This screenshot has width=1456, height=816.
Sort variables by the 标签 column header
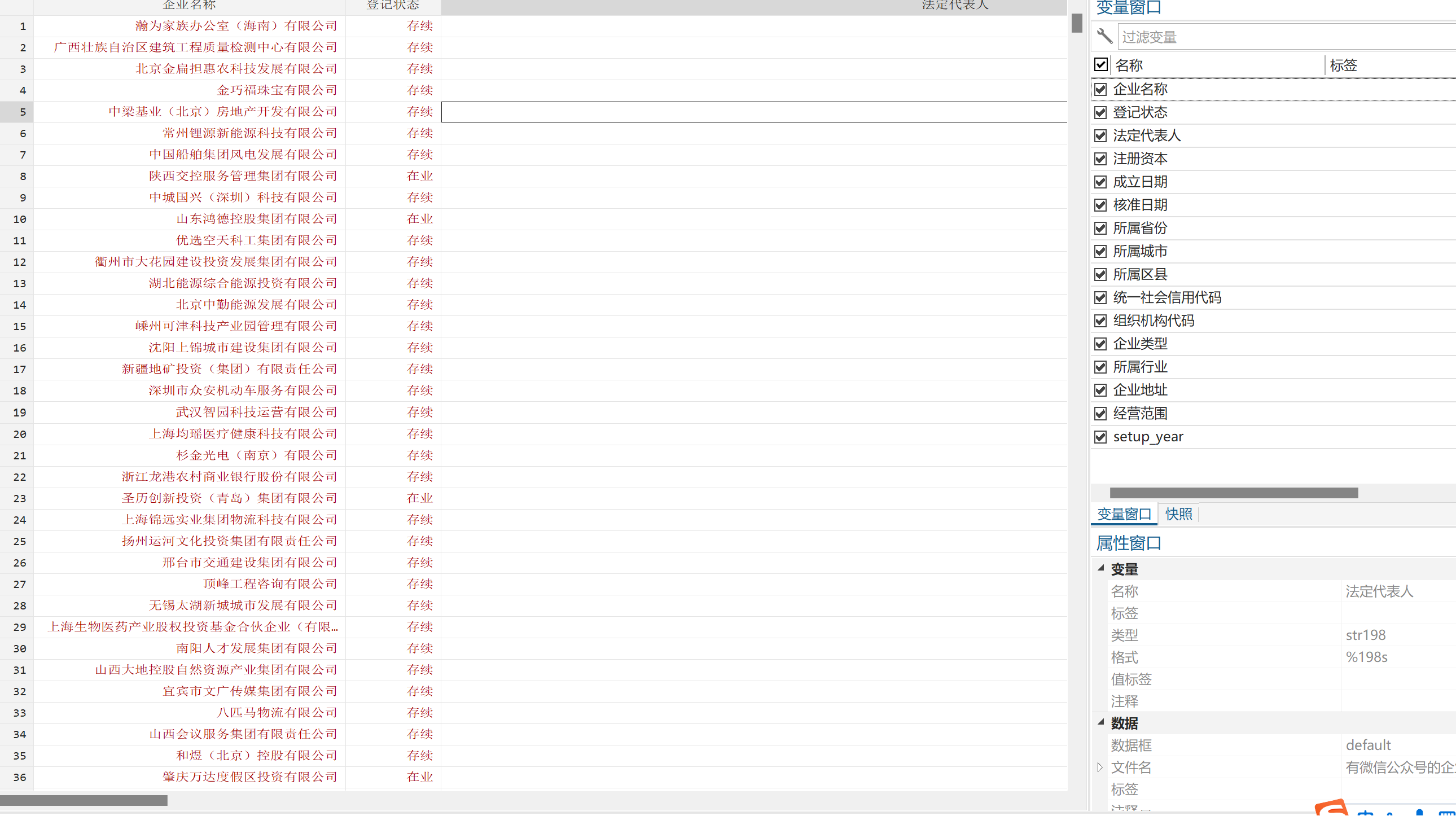(x=1343, y=65)
